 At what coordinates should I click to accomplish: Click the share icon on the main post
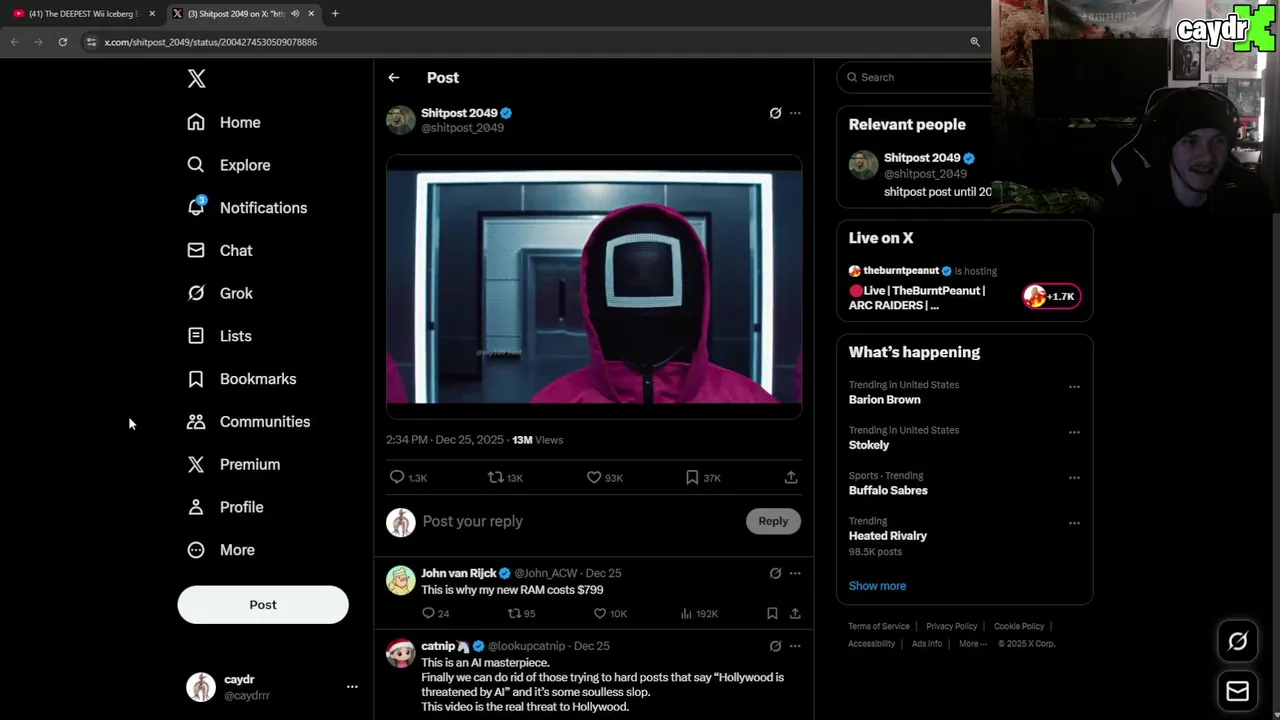pos(791,477)
